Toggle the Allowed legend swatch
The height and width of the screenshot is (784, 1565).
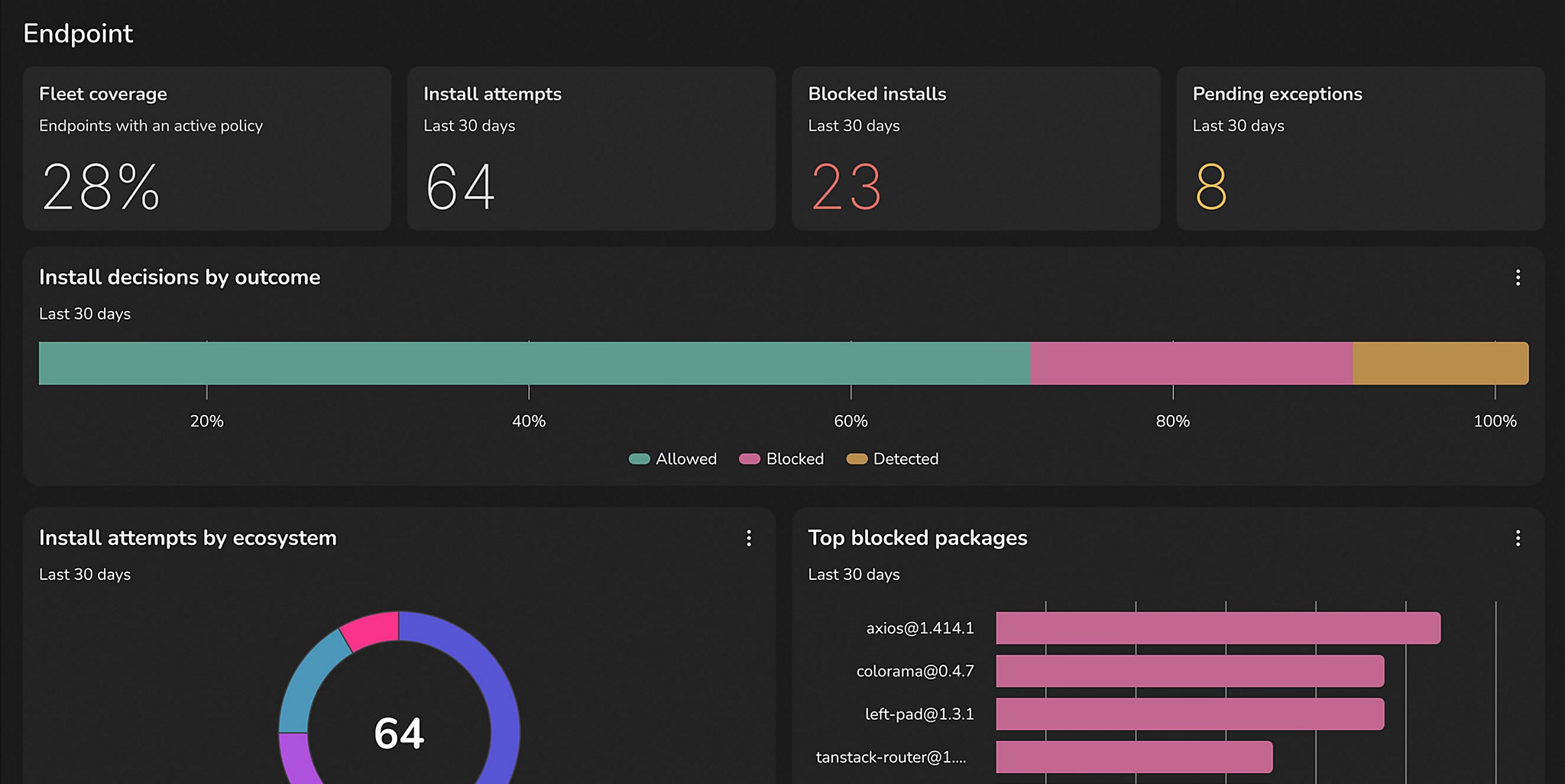[x=639, y=458]
